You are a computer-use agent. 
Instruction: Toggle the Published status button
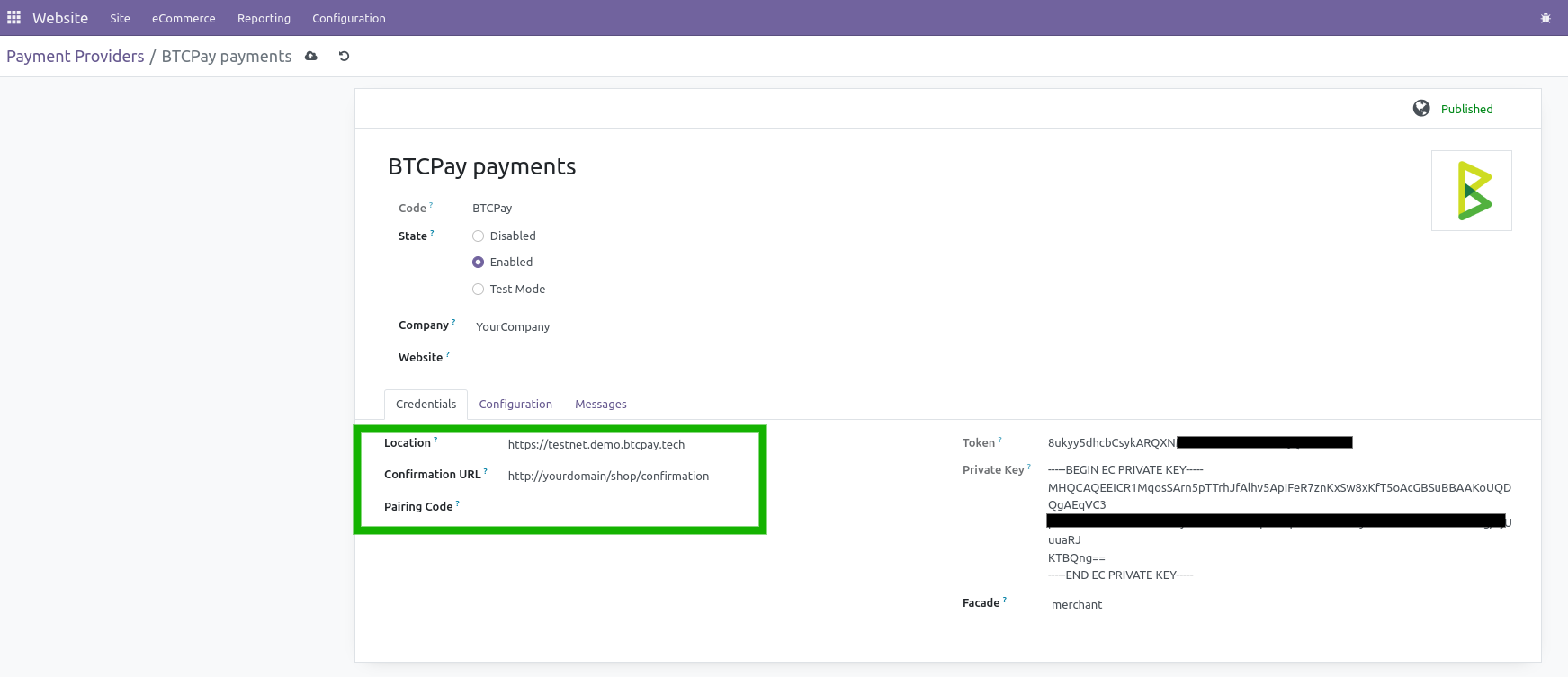(x=1466, y=108)
